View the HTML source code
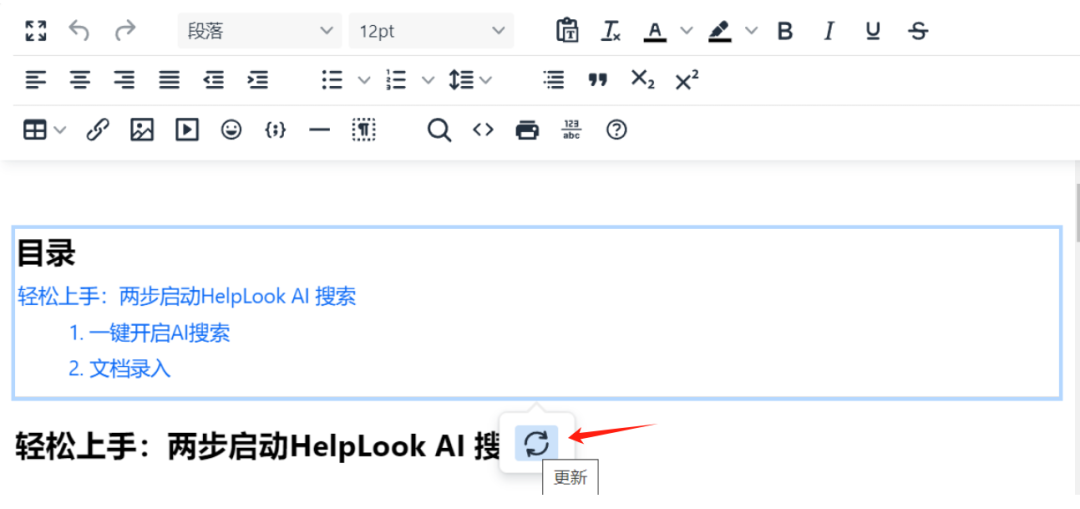Screen dimensions: 1080x509 coord(483,129)
